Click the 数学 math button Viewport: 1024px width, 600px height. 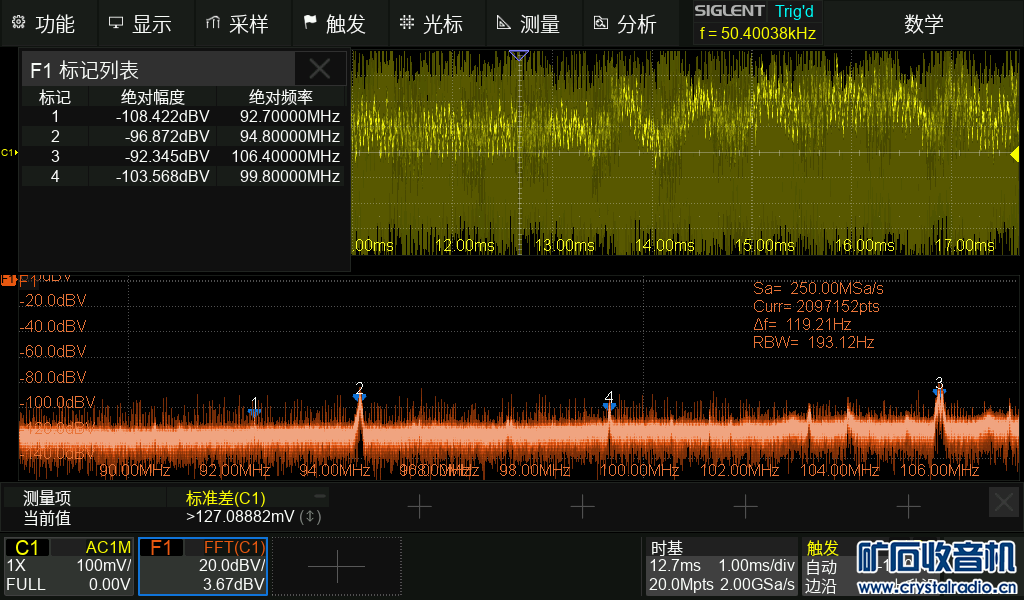coord(923,24)
